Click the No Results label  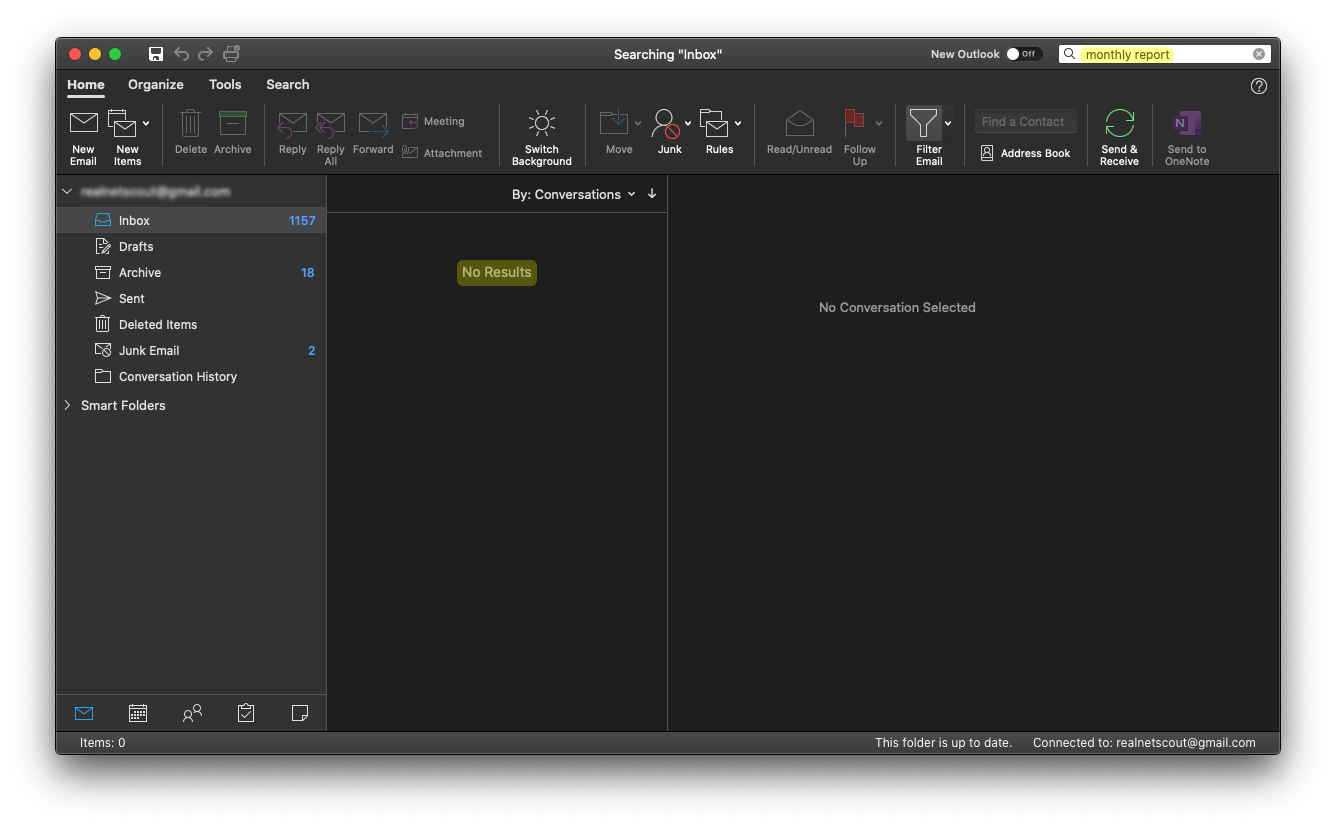[497, 272]
